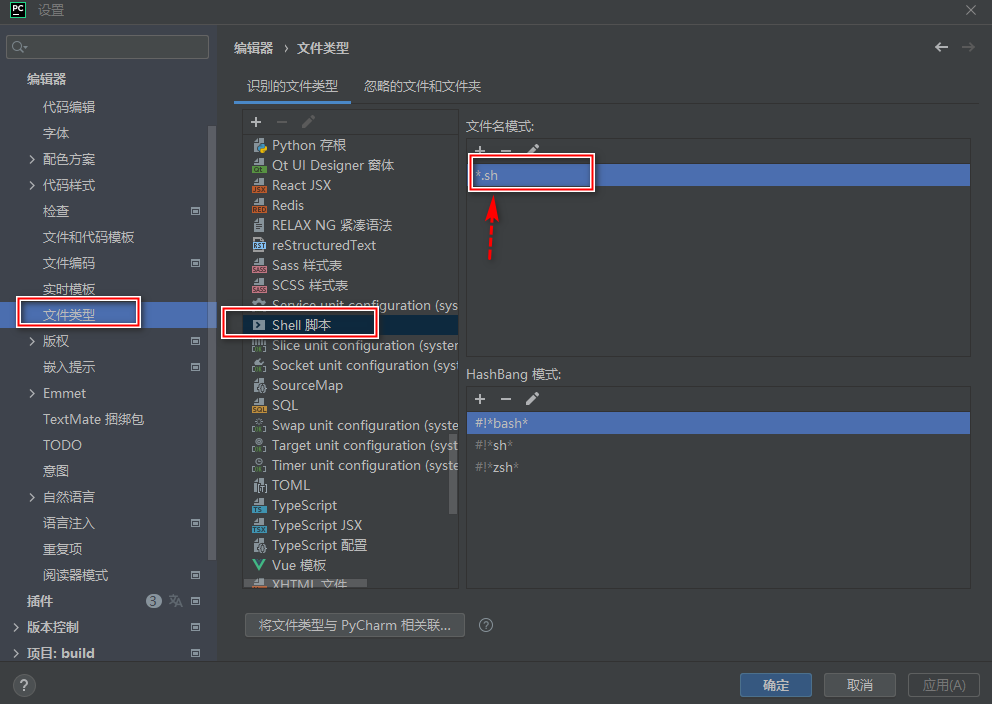Expand 项目: build settings section
Viewport: 992px width, 704px height.
pos(16,653)
